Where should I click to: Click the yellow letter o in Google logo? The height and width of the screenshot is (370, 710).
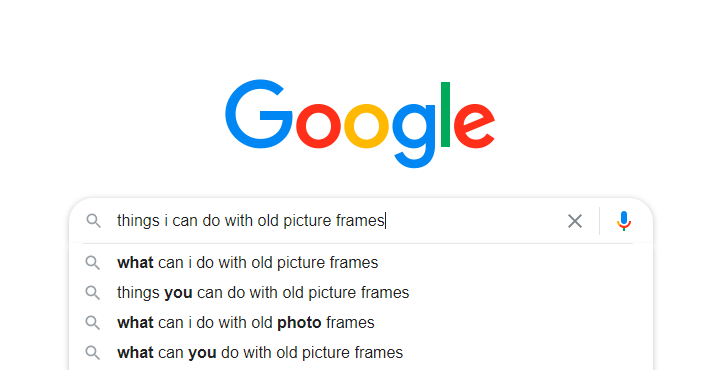366,126
